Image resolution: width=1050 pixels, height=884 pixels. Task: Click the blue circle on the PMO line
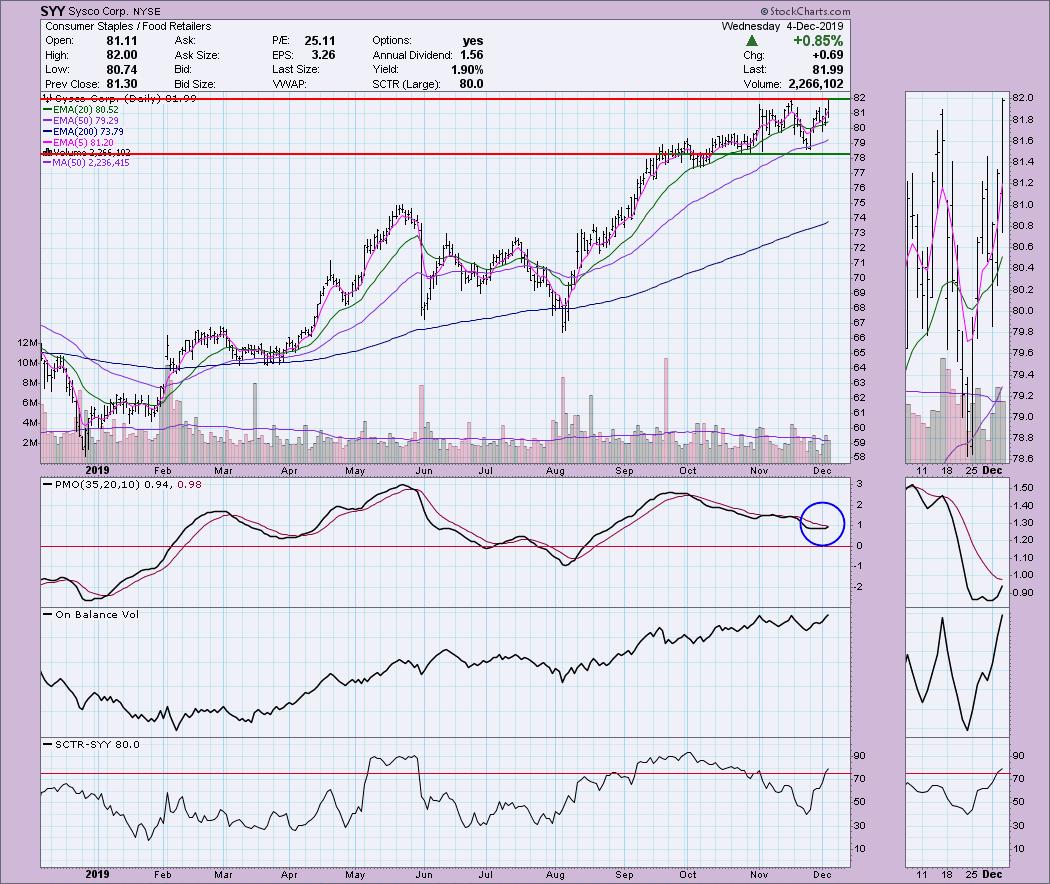click(822, 524)
